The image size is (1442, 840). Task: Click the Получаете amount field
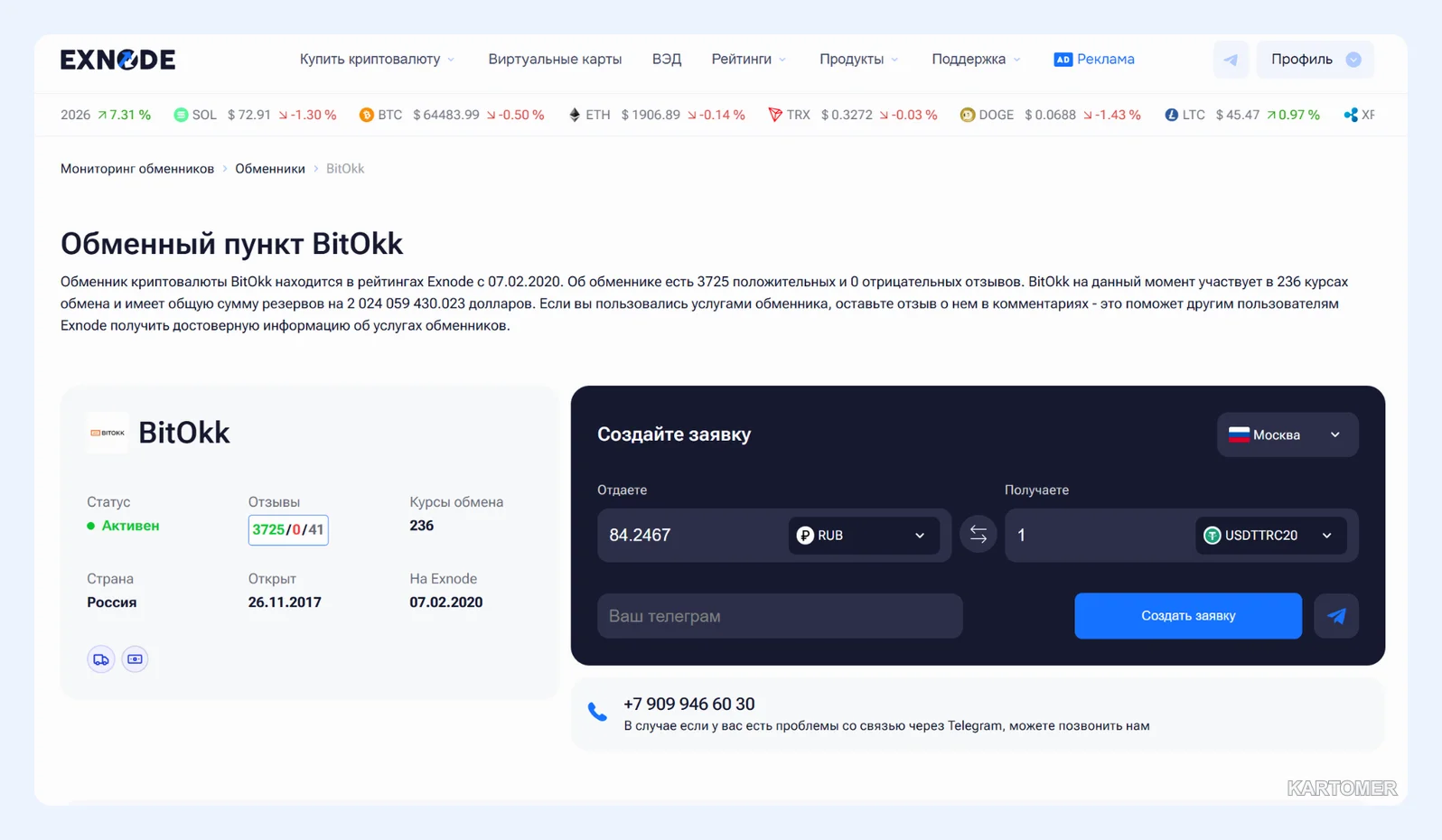(1098, 536)
